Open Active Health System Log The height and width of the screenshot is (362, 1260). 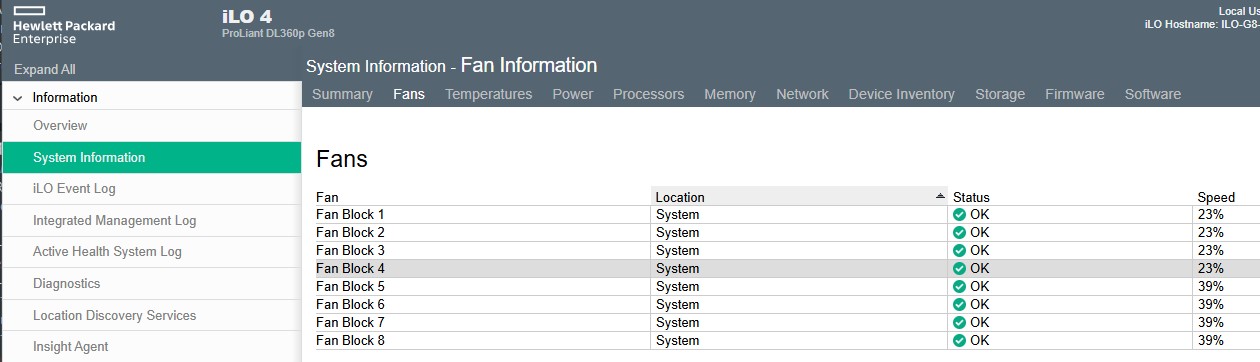[x=151, y=252]
